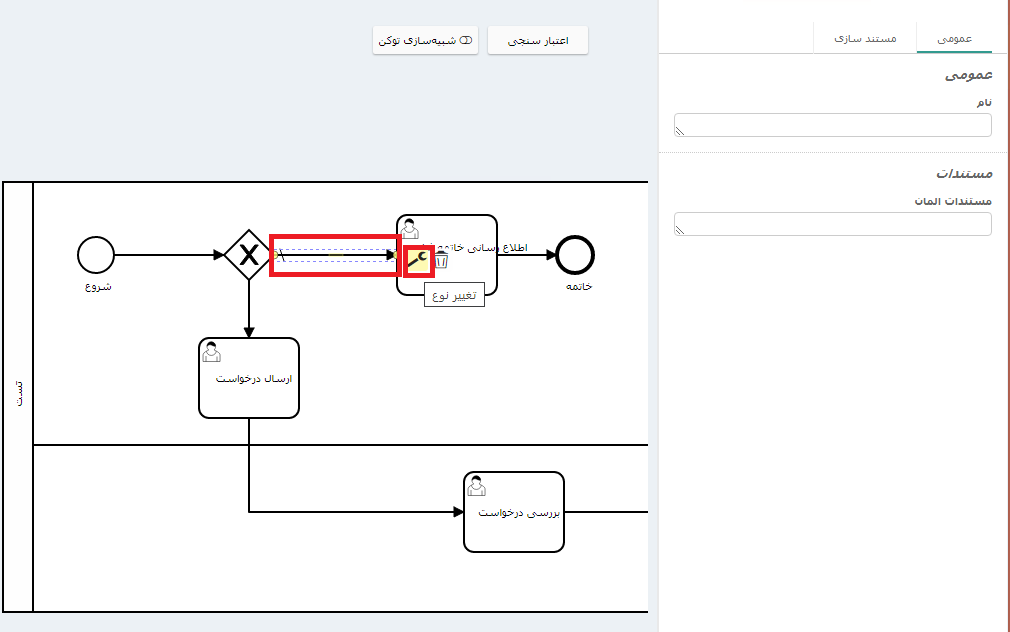Select the شروع start event circle
The height and width of the screenshot is (632, 1010).
96,254
